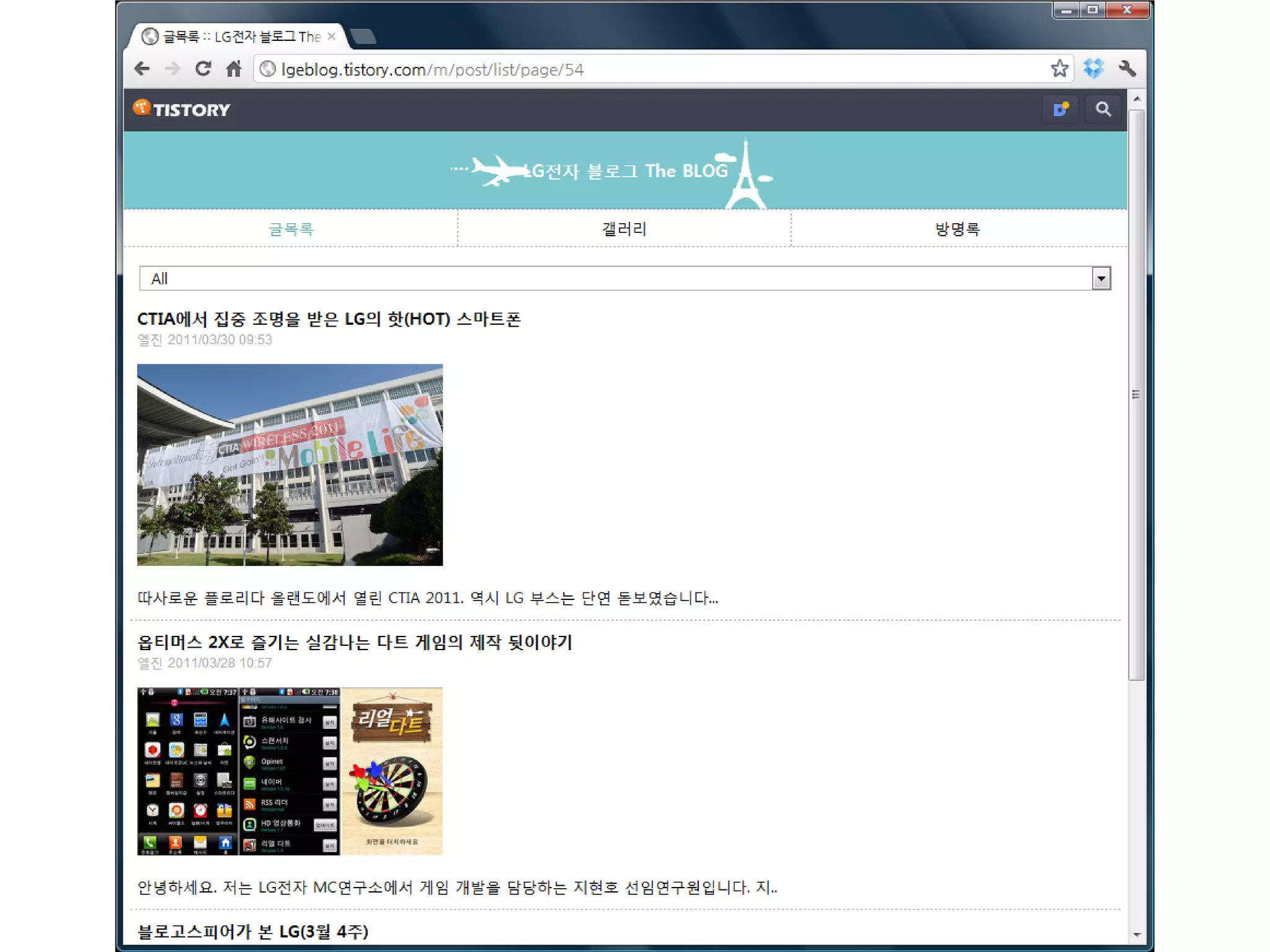The width and height of the screenshot is (1270, 952).
Task: Open the Dropbox extension icon
Action: 1094,69
